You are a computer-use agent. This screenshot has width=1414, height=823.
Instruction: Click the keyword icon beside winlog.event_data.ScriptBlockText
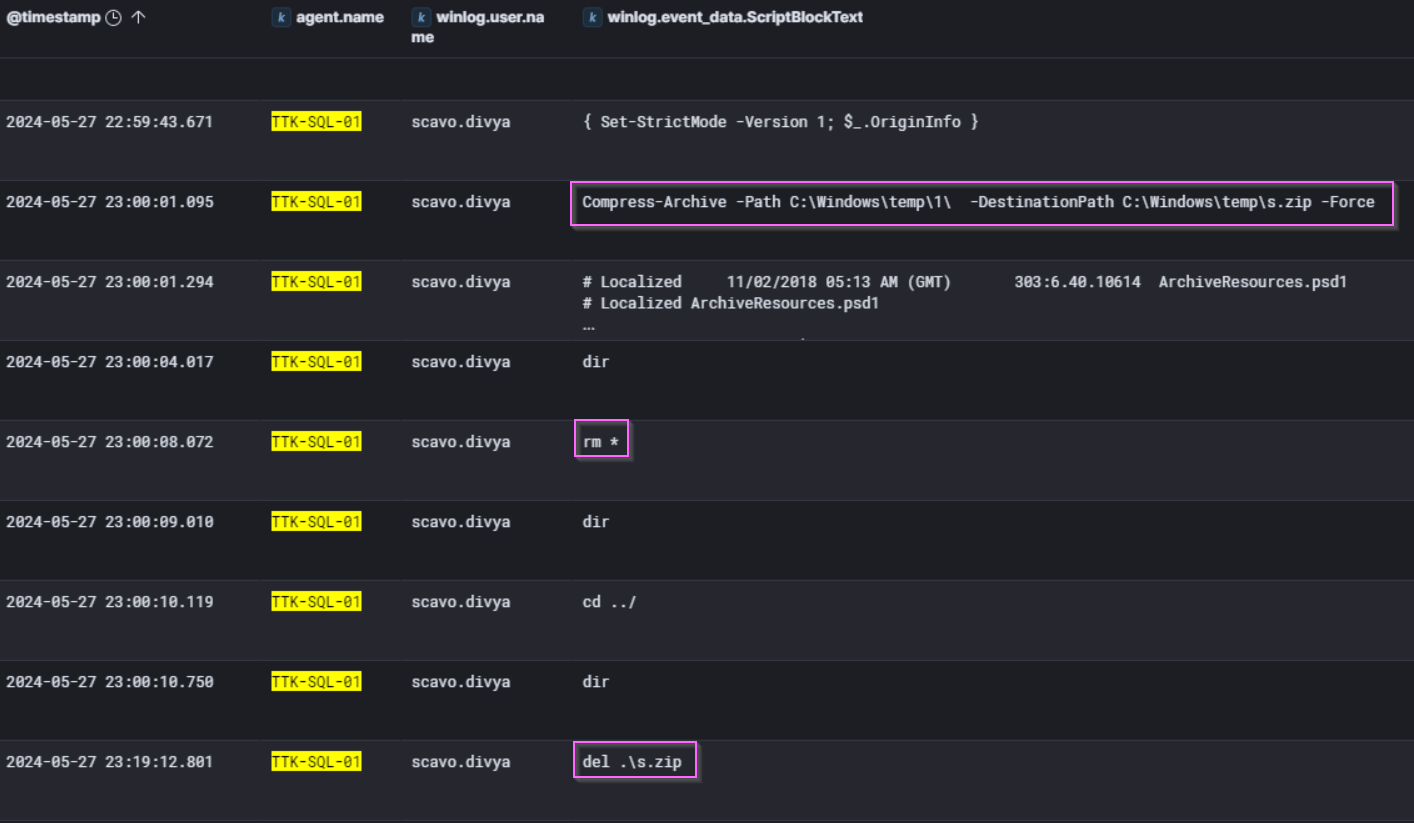click(x=591, y=18)
